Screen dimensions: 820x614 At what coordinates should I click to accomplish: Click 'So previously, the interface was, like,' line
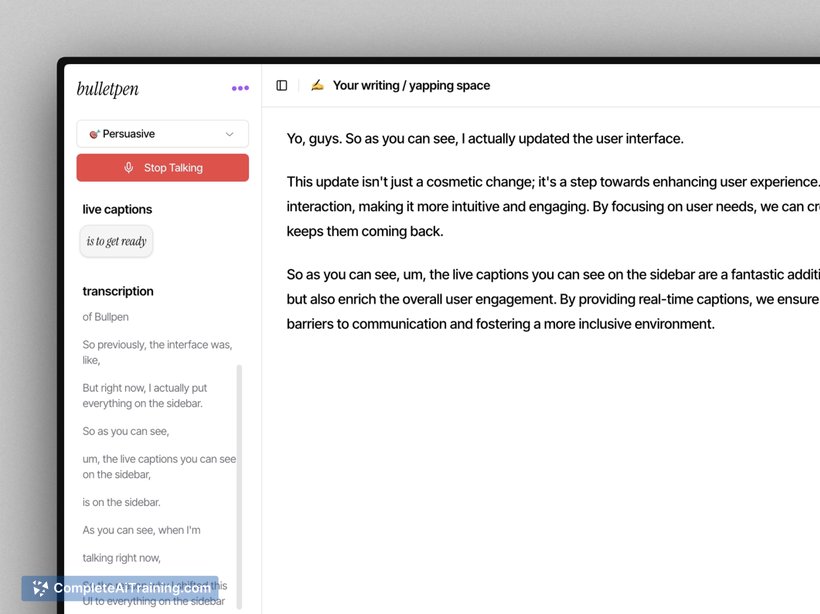(157, 353)
